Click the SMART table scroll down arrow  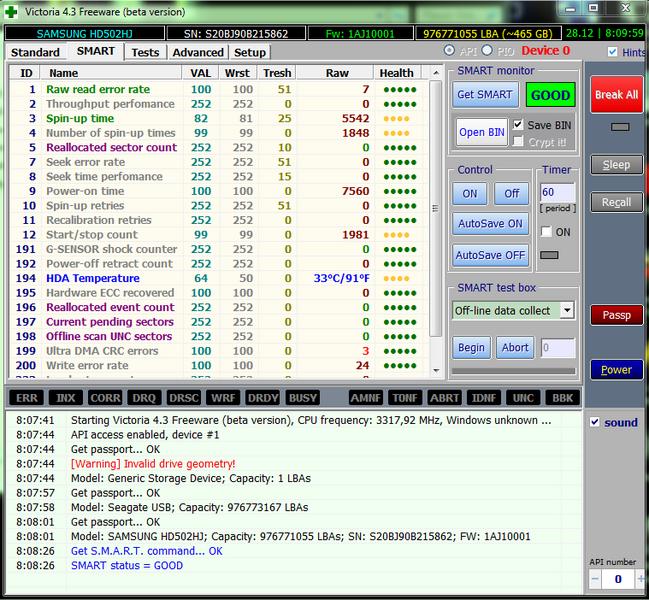point(436,370)
